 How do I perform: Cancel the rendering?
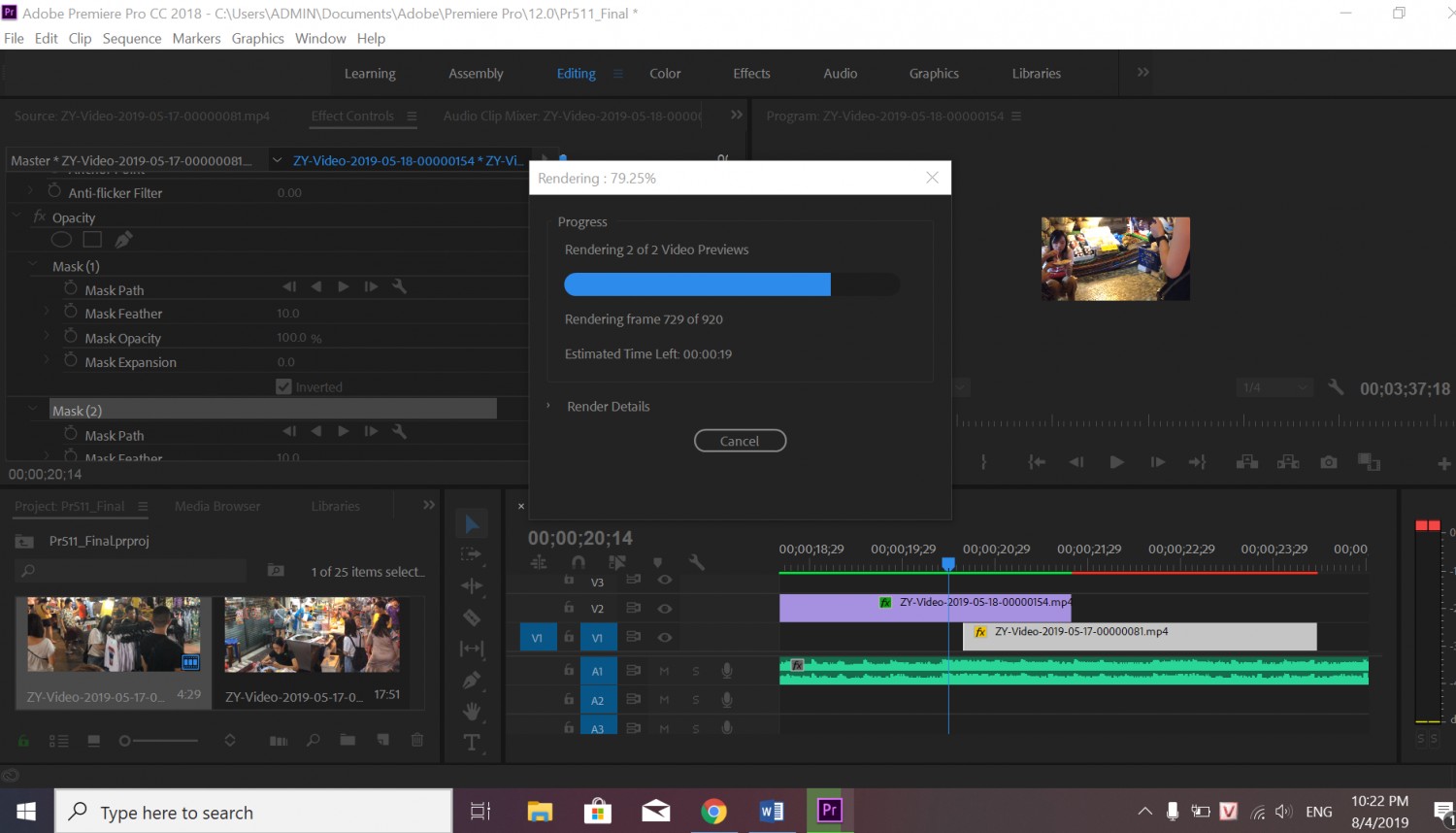[740, 441]
